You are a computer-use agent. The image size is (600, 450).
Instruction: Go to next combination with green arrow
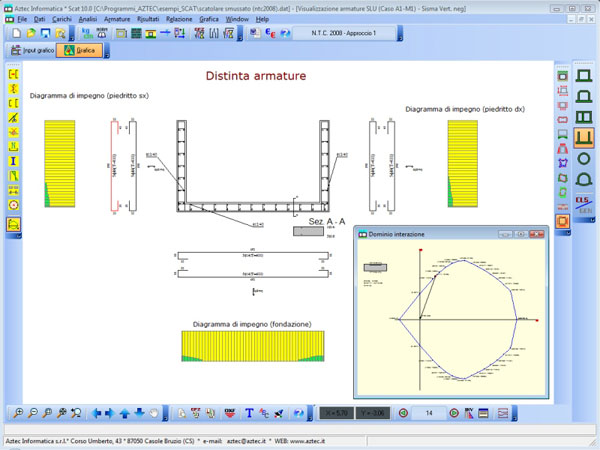pos(454,413)
